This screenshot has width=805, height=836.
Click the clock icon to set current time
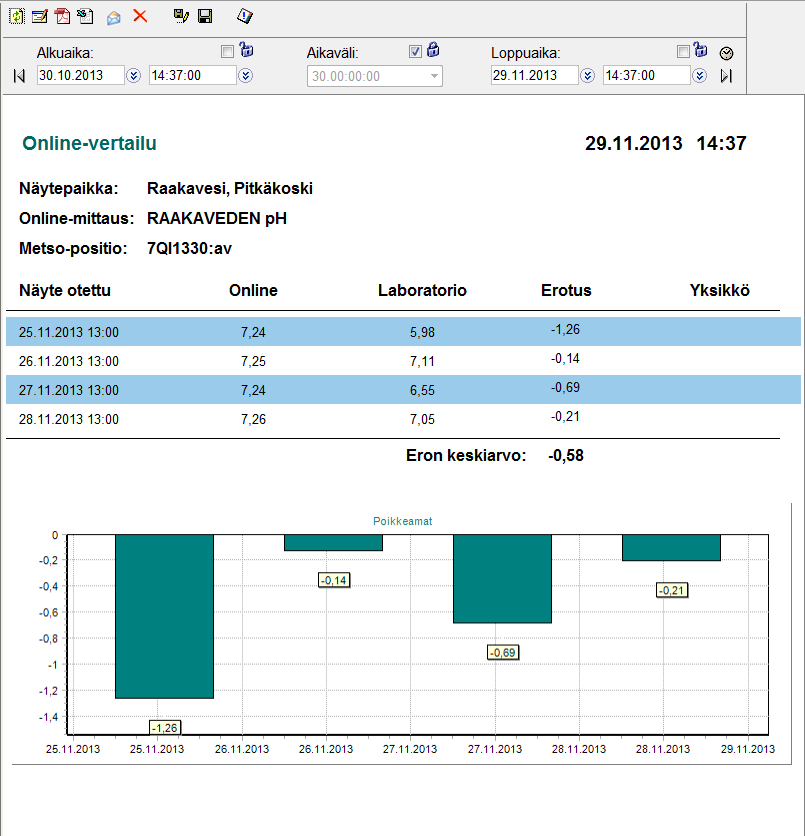tap(727, 53)
